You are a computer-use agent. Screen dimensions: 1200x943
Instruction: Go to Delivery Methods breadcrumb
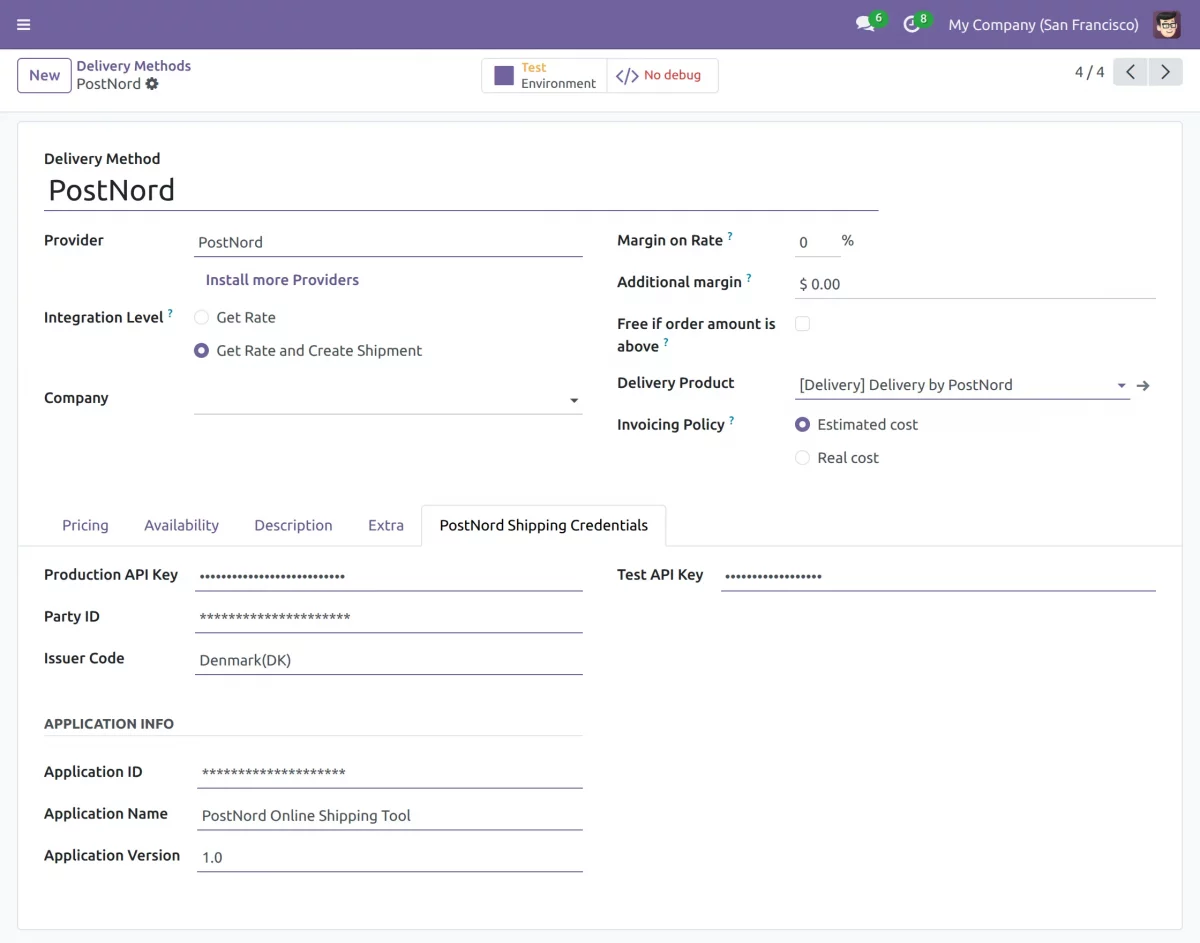pyautogui.click(x=134, y=66)
